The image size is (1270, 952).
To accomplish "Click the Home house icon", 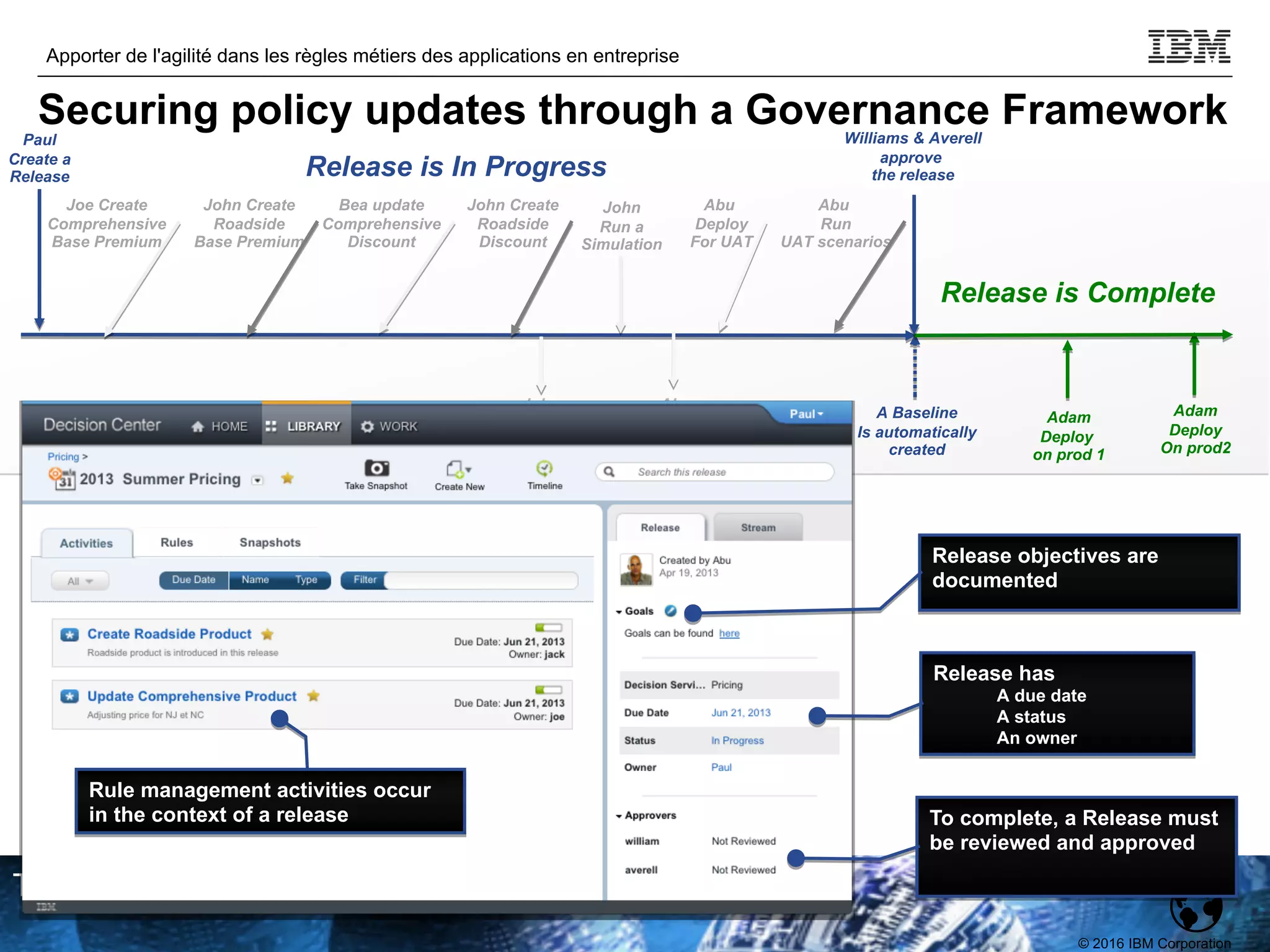I will click(x=198, y=426).
